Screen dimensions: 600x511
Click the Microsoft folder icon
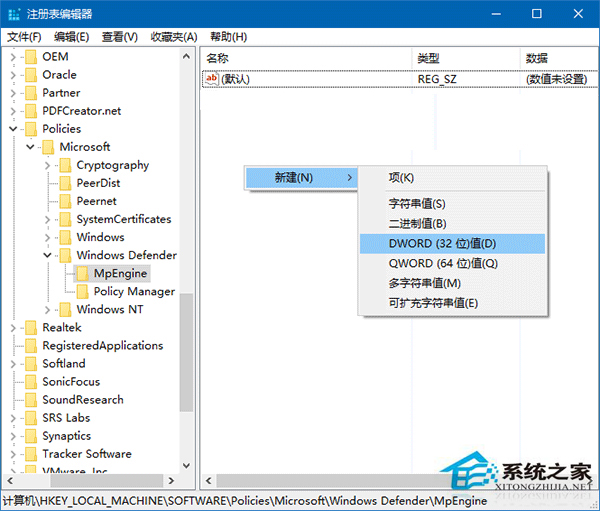[x=48, y=147]
